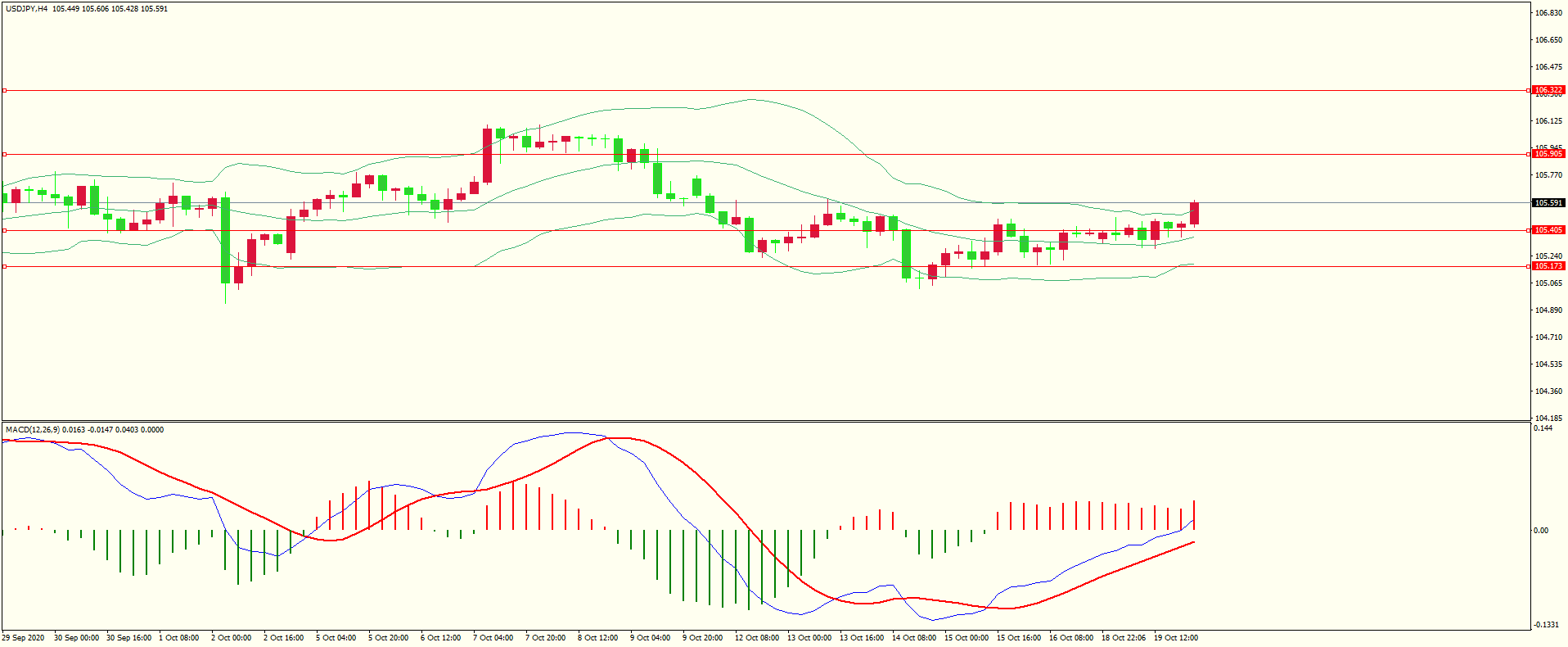Click the 7 Oct 04:00 time label

[x=493, y=638]
